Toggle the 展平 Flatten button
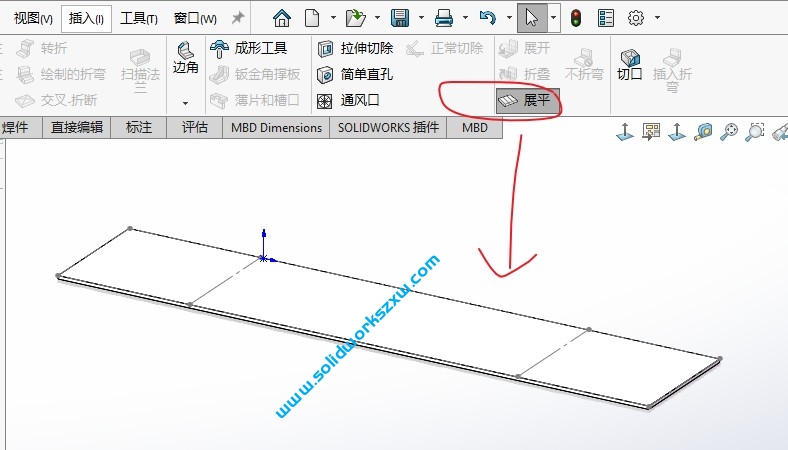Screen dimensions: 788x450 tap(528, 101)
